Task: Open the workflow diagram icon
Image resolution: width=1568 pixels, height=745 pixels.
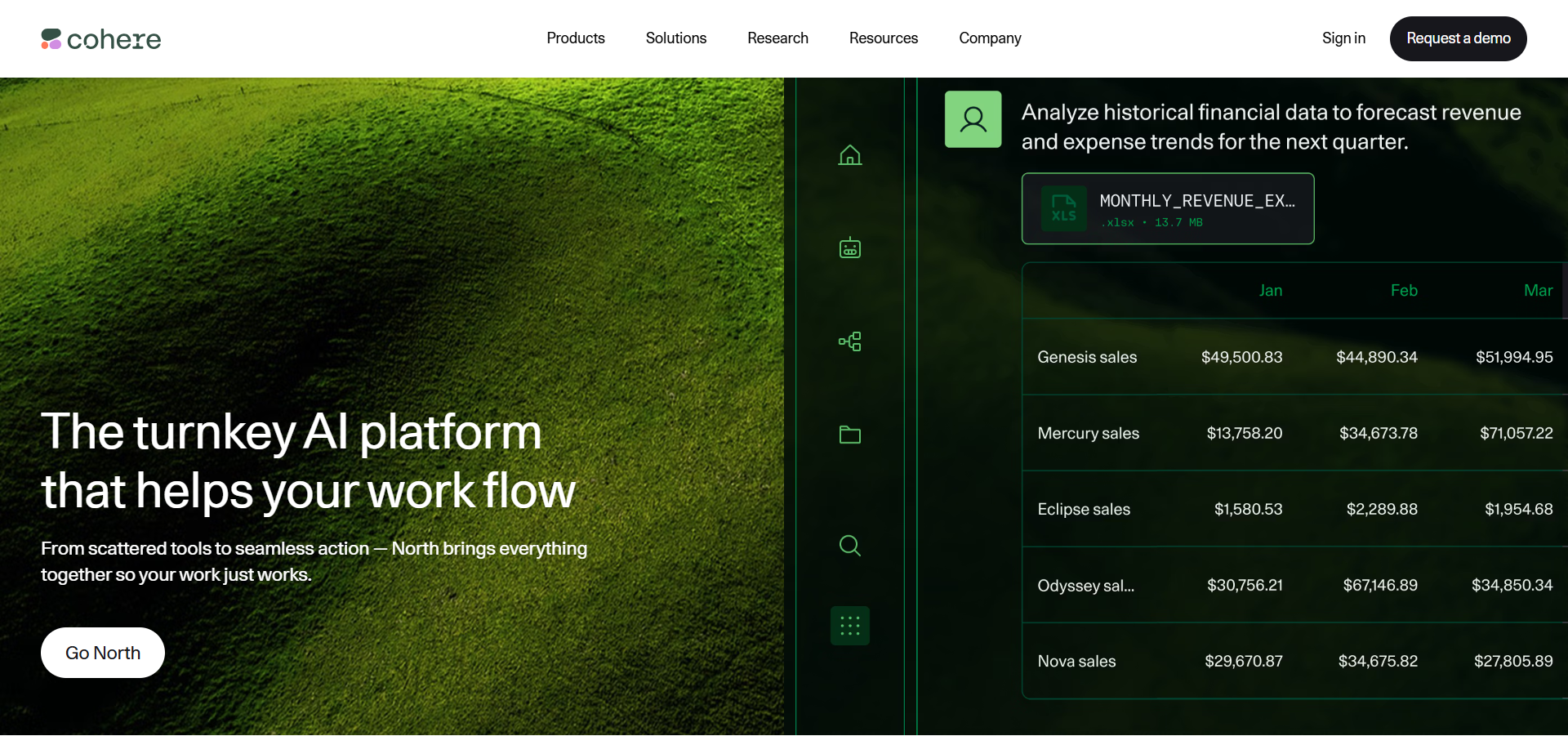Action: [849, 341]
